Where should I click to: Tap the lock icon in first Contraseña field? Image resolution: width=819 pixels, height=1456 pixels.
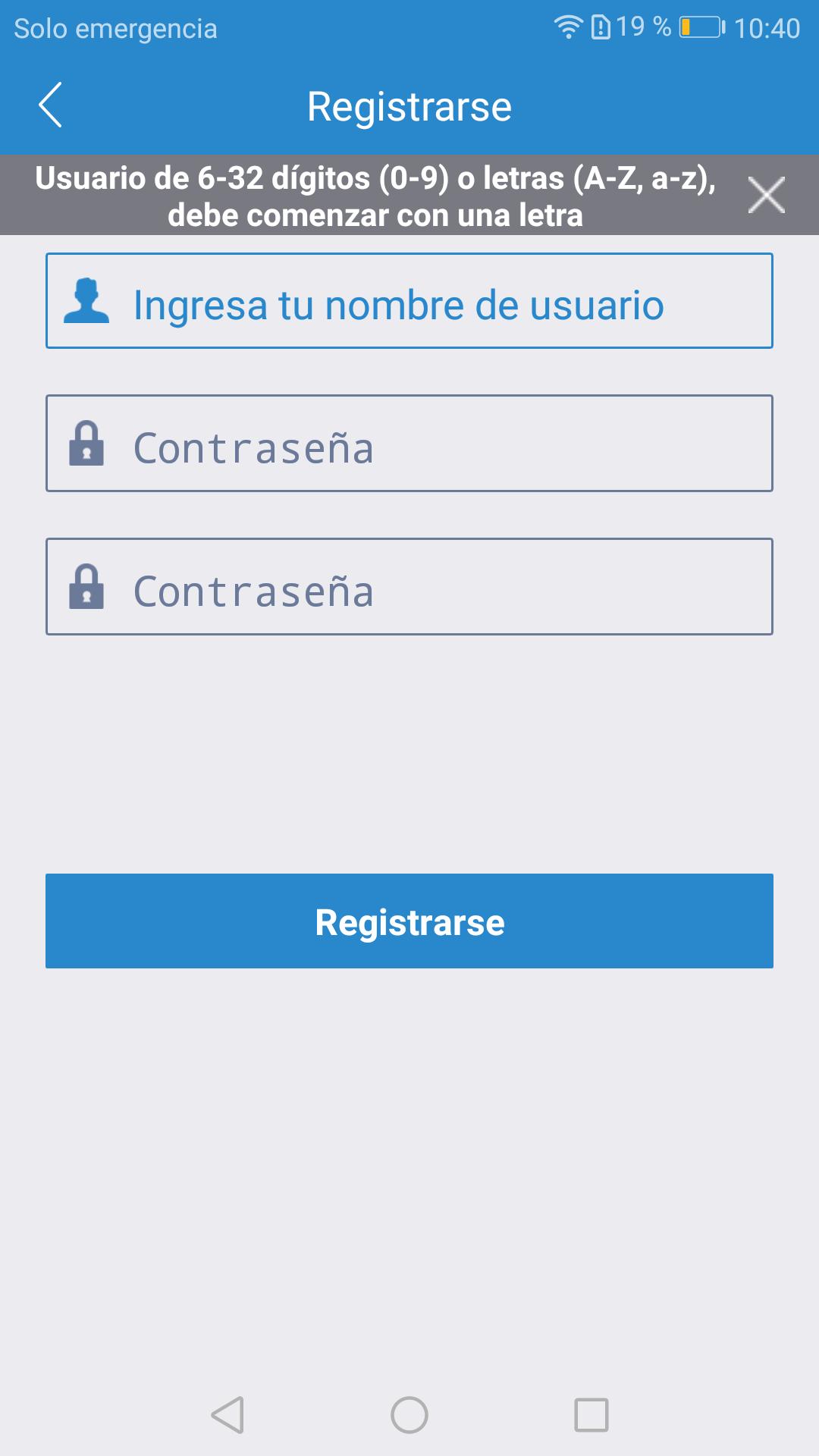[x=86, y=444]
